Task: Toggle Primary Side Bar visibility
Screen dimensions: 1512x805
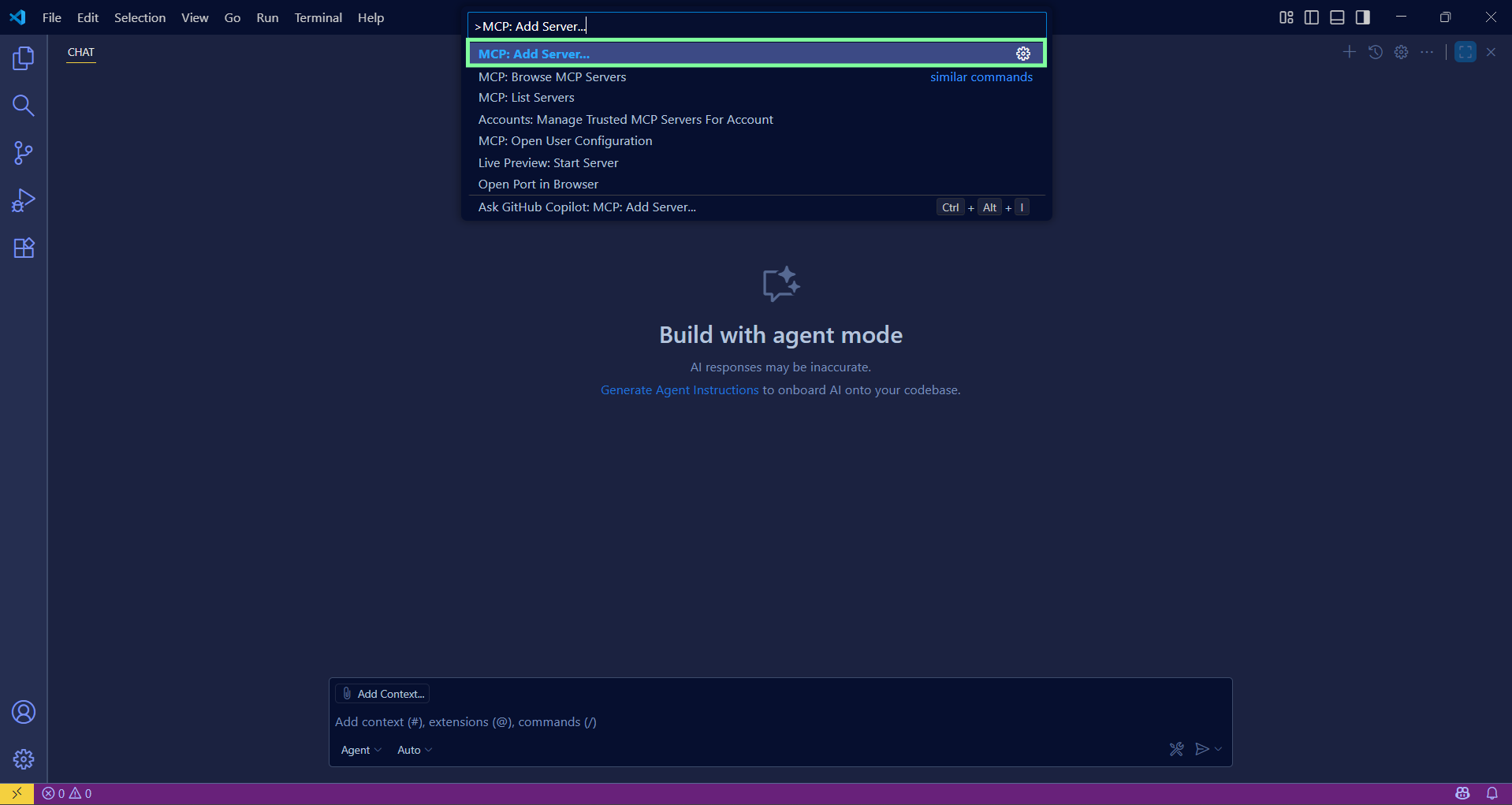Action: coord(1312,17)
